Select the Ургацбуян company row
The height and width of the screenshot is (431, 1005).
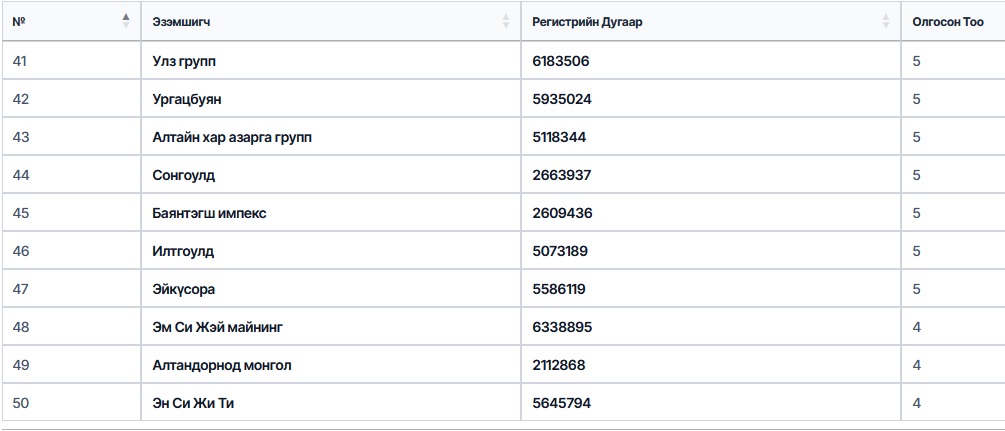click(x=187, y=99)
